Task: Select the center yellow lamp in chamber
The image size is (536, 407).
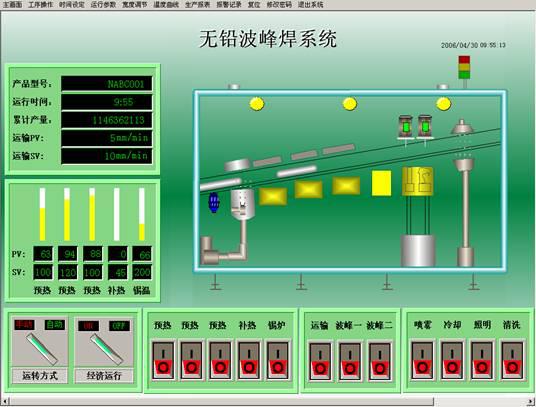Action: point(350,104)
